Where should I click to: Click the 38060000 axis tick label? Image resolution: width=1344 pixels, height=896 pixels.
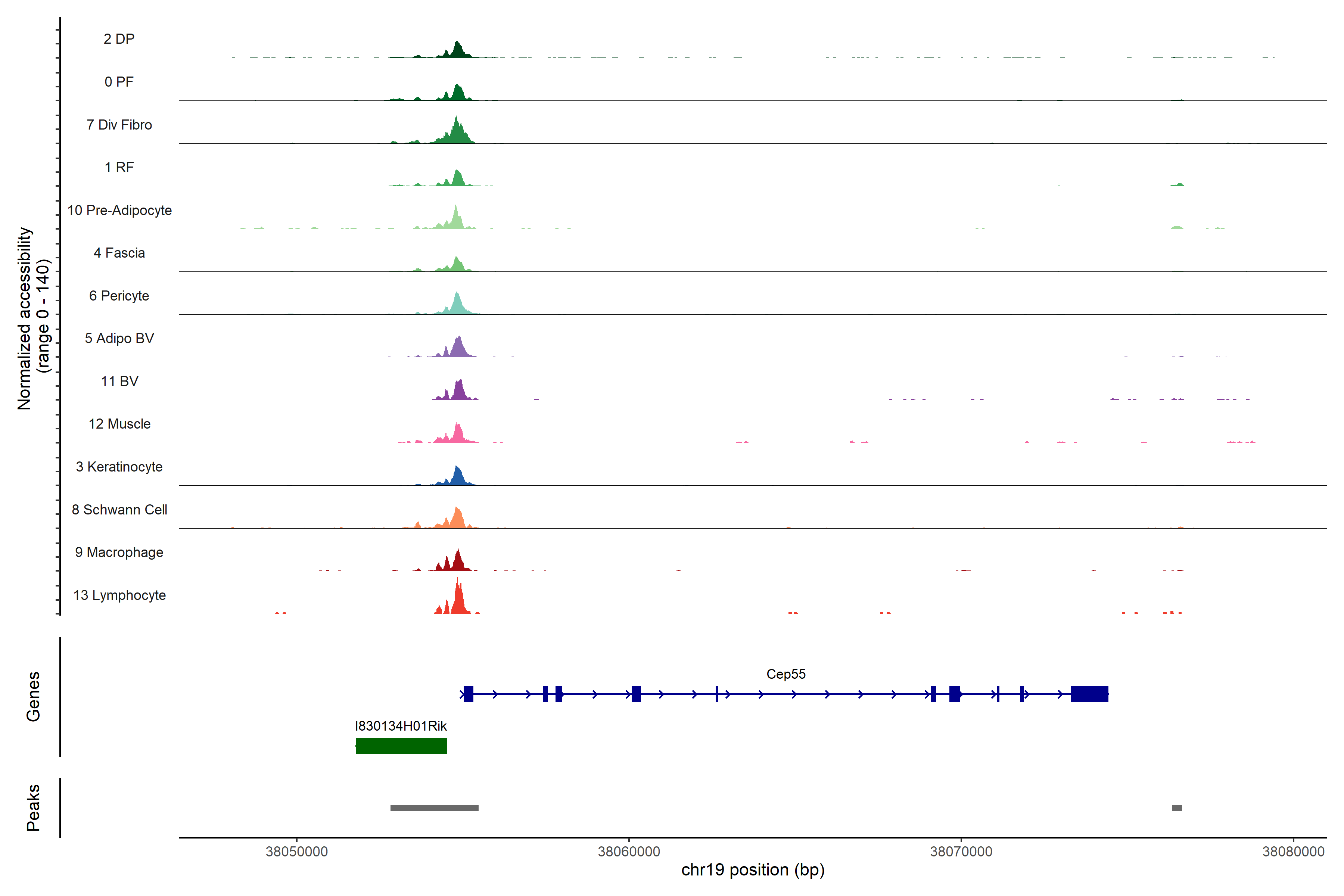pyautogui.click(x=629, y=852)
